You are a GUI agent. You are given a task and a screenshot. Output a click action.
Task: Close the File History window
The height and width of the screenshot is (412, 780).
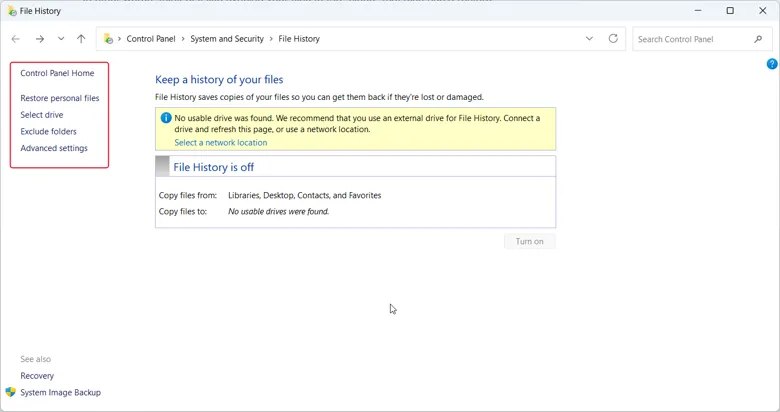(763, 10)
